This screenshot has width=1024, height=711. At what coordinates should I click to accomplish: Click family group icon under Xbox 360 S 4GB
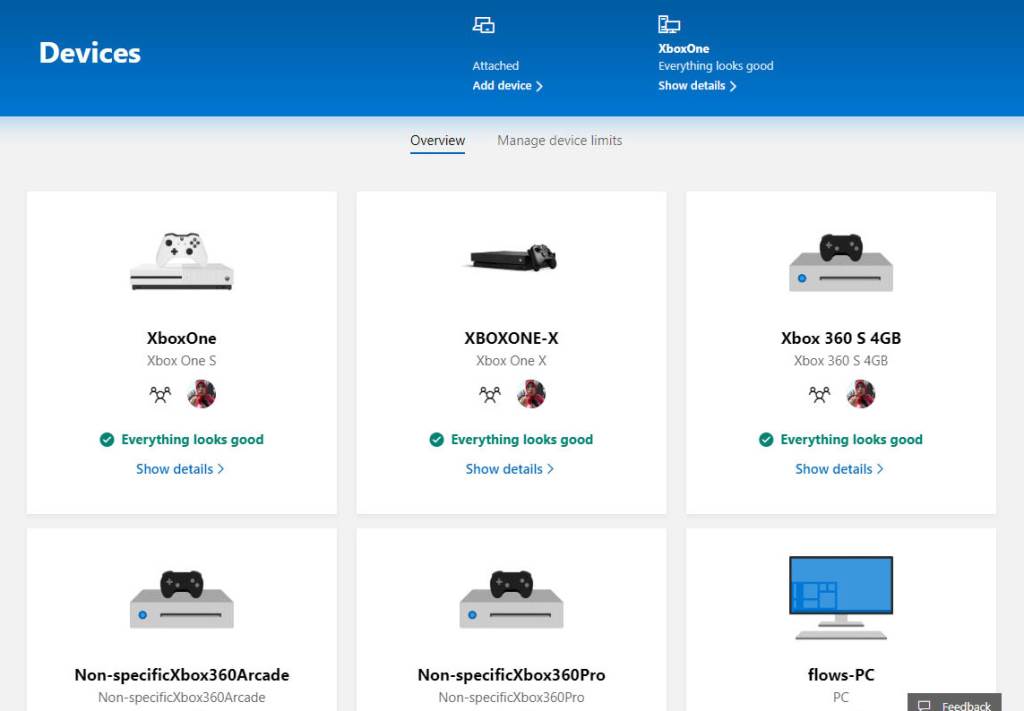coord(820,394)
